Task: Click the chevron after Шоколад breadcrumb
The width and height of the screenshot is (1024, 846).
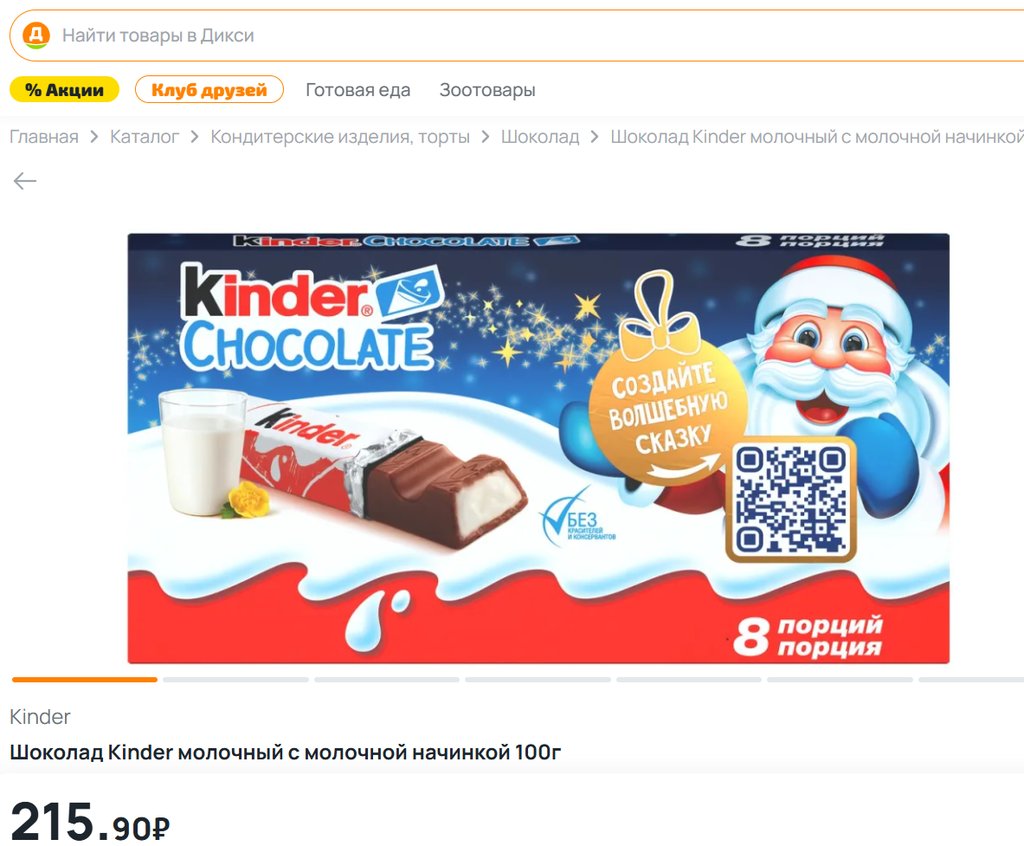Action: (594, 137)
